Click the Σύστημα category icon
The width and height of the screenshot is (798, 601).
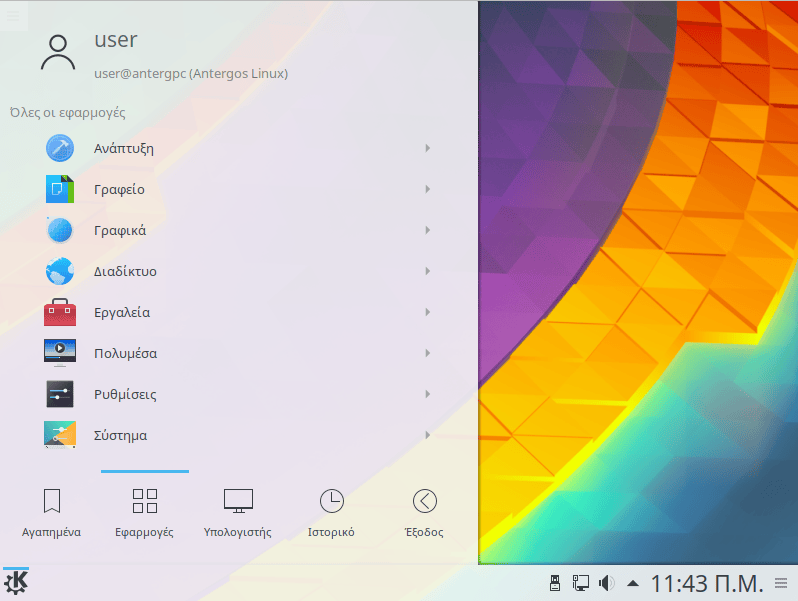[60, 435]
